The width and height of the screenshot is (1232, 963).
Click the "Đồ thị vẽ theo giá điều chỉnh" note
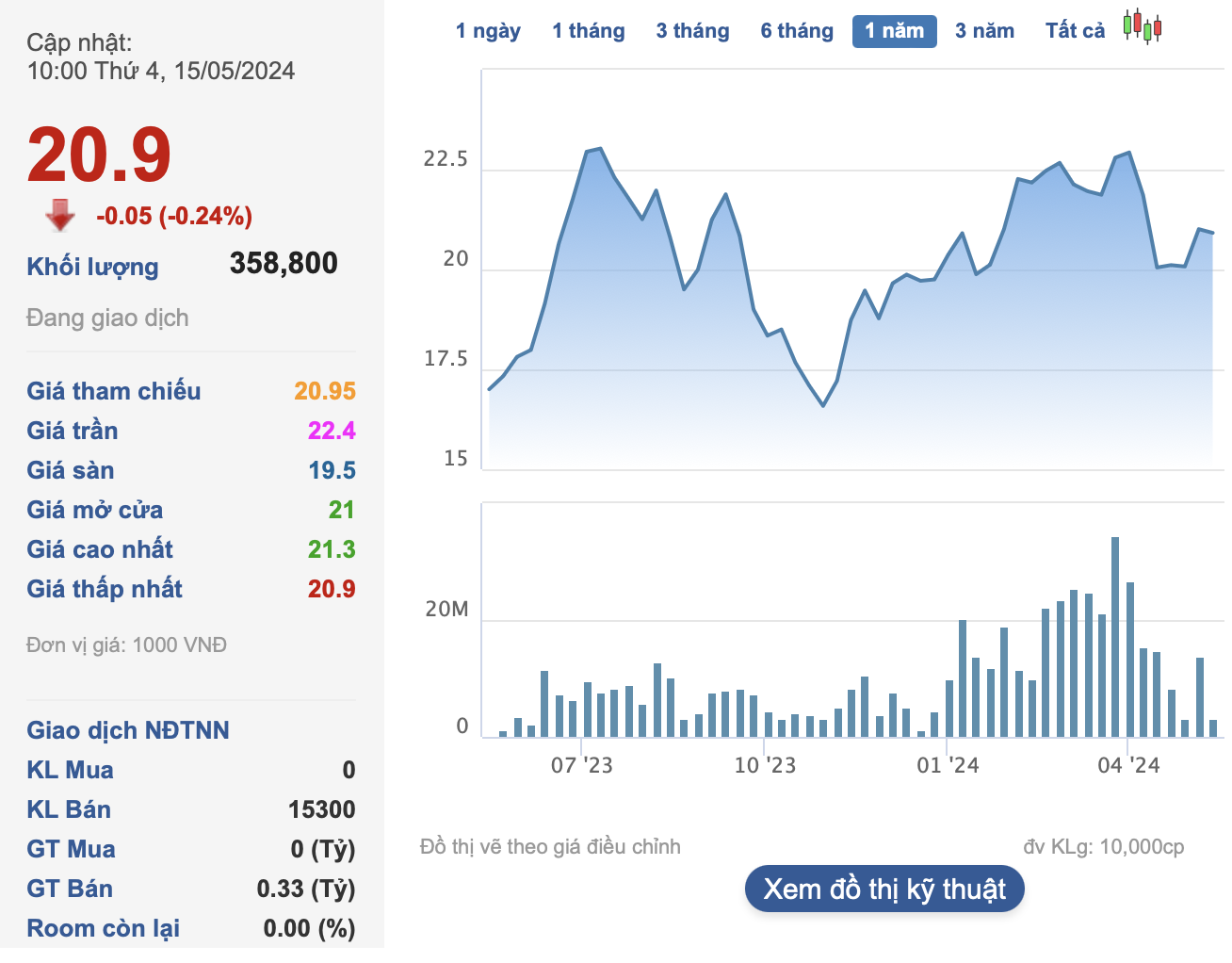(x=550, y=847)
